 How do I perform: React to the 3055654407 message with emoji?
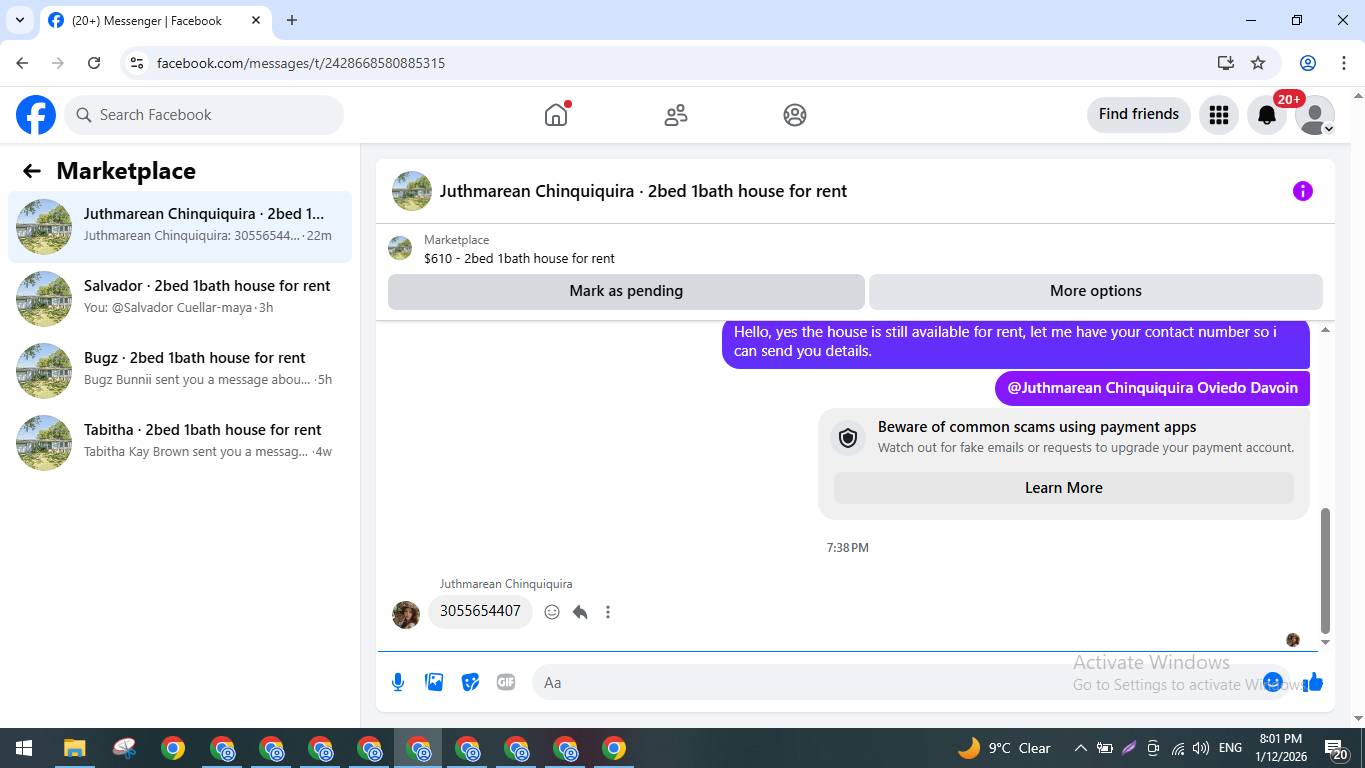[552, 612]
